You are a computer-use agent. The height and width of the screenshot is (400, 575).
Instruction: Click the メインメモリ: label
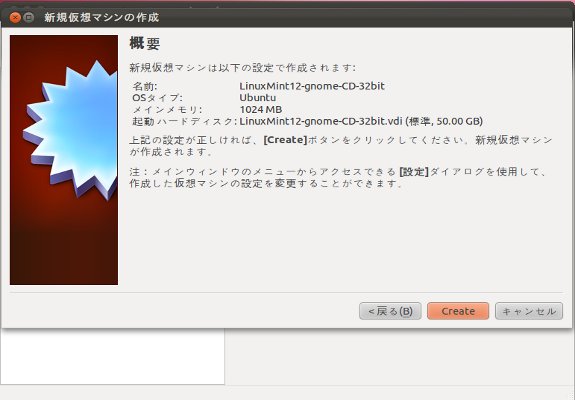pos(167,110)
